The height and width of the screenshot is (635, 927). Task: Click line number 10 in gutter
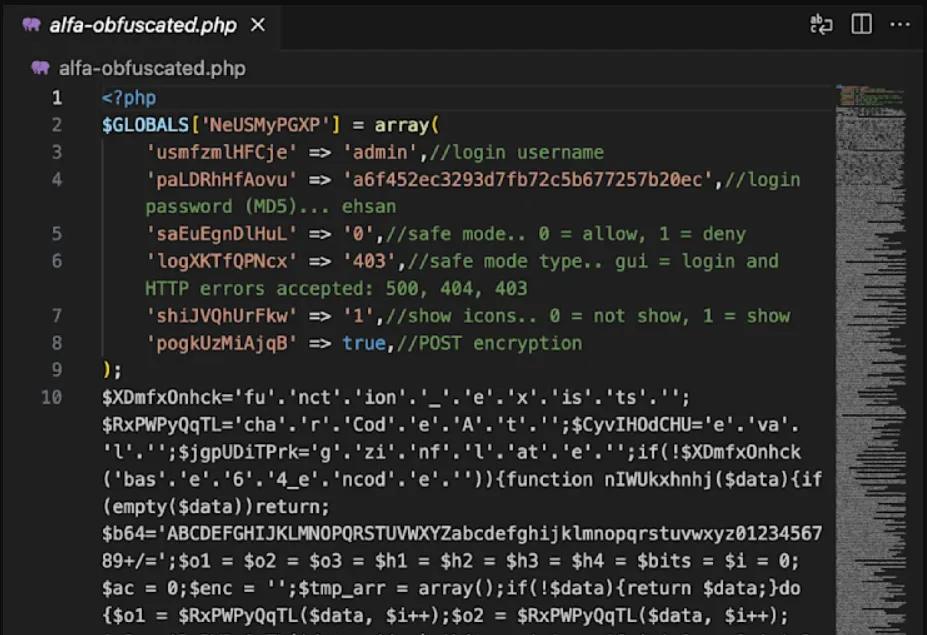[52, 397]
